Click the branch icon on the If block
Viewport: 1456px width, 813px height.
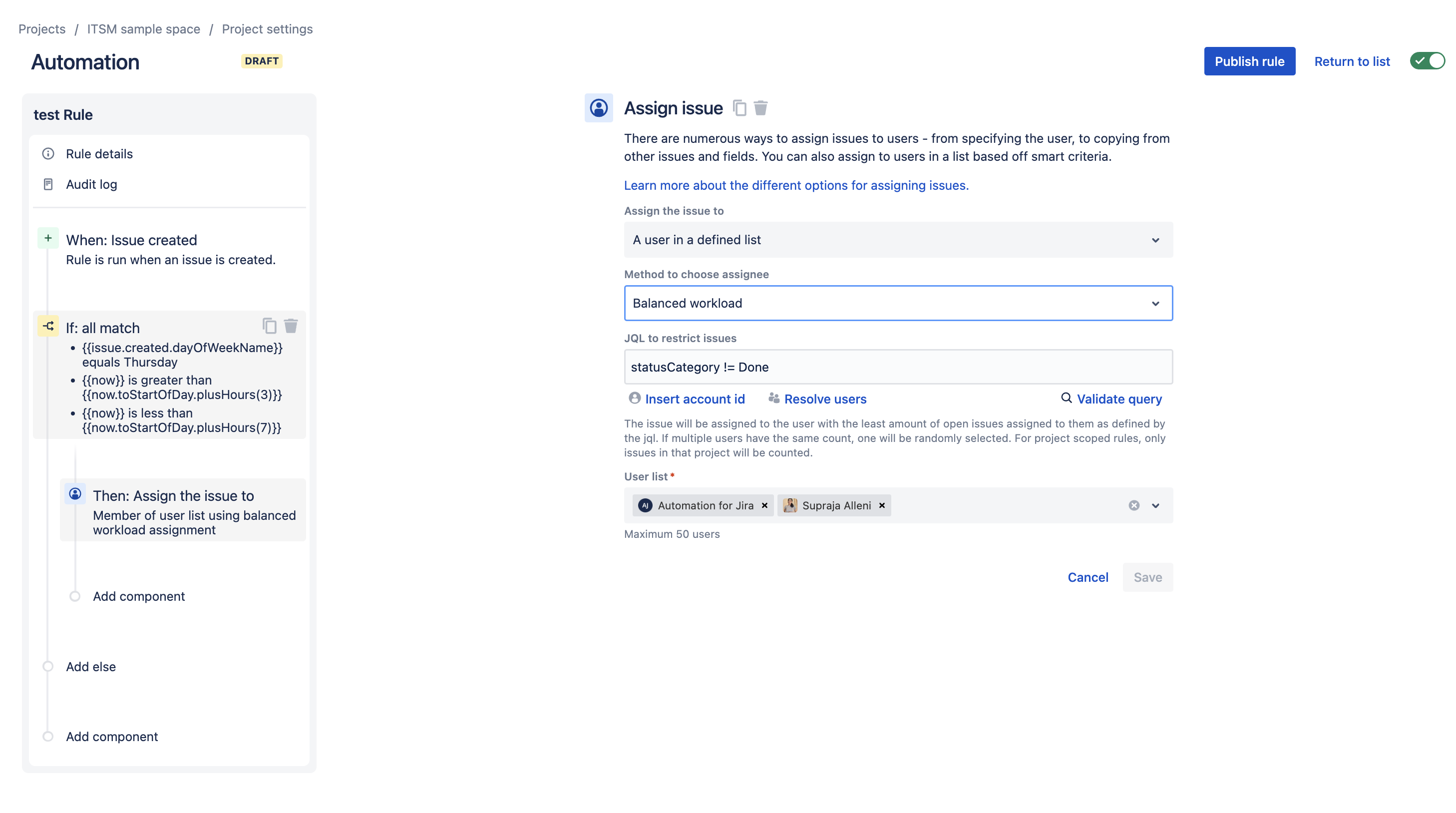coord(47,326)
